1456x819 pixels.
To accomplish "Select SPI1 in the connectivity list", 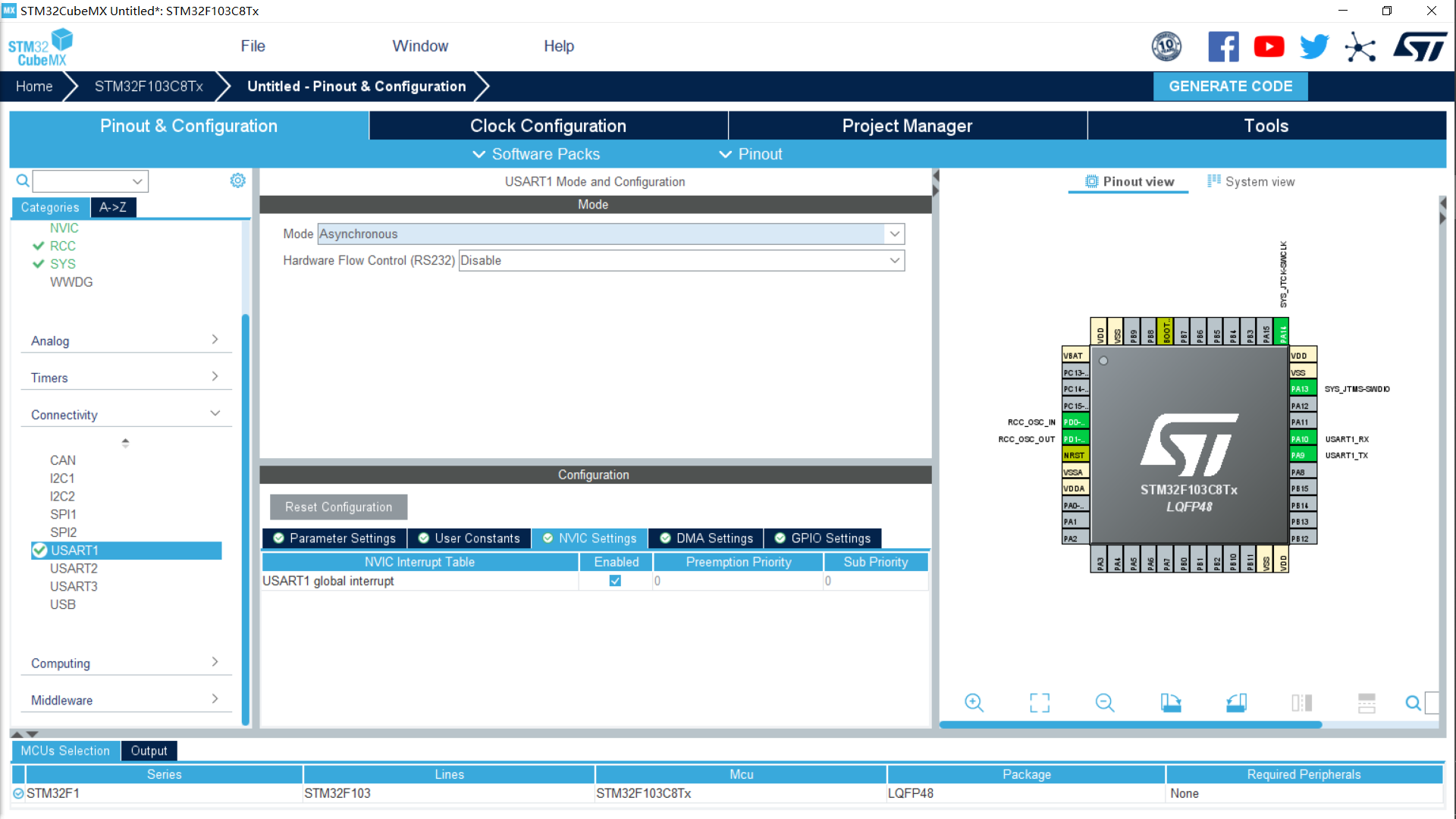I will pyautogui.click(x=63, y=514).
